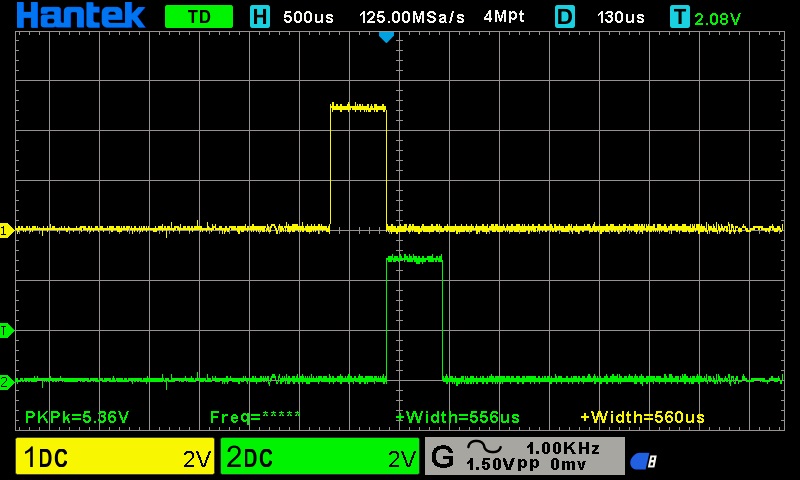Click the T trigger icon in top bar
Screen dimensions: 800x480
680,17
